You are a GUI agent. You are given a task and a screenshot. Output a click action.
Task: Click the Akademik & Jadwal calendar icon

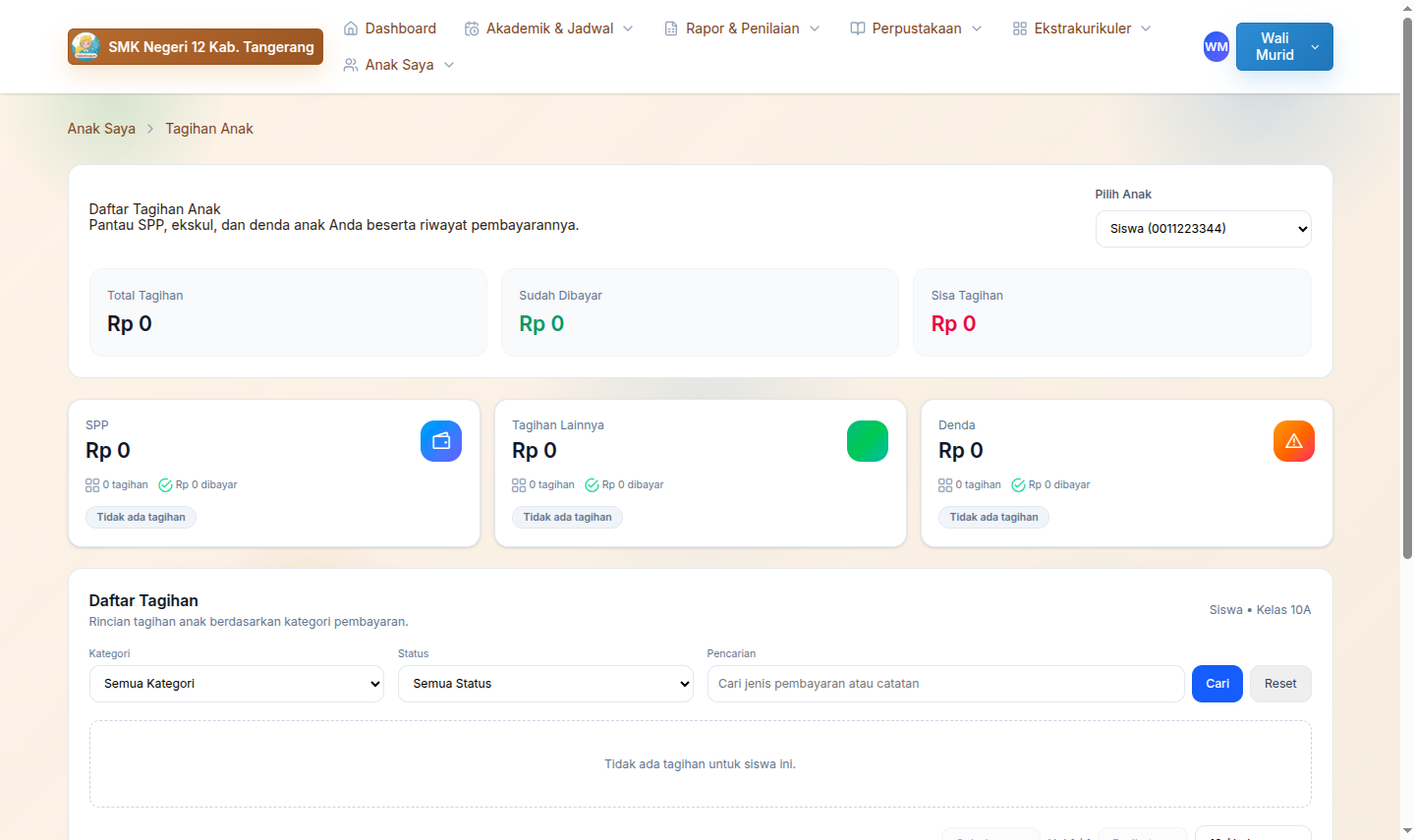472,28
